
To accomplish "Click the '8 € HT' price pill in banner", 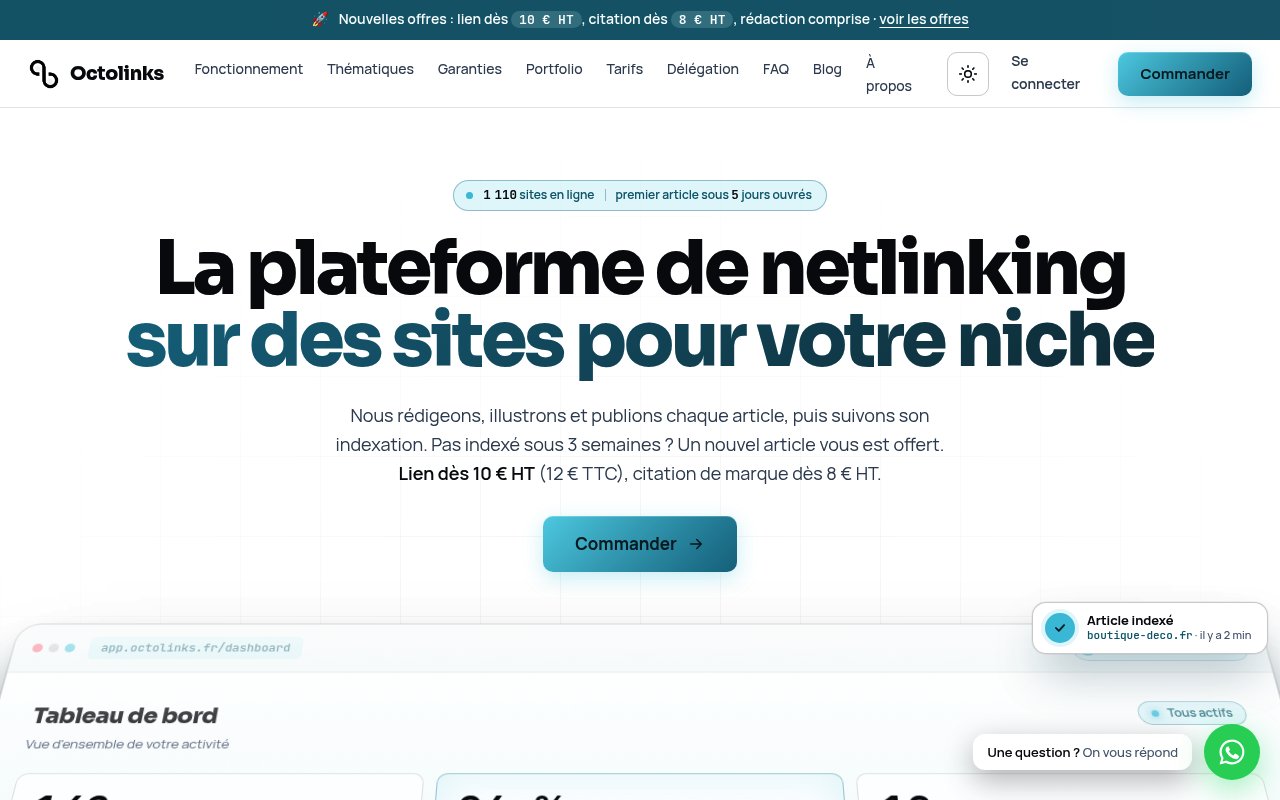I will point(702,20).
